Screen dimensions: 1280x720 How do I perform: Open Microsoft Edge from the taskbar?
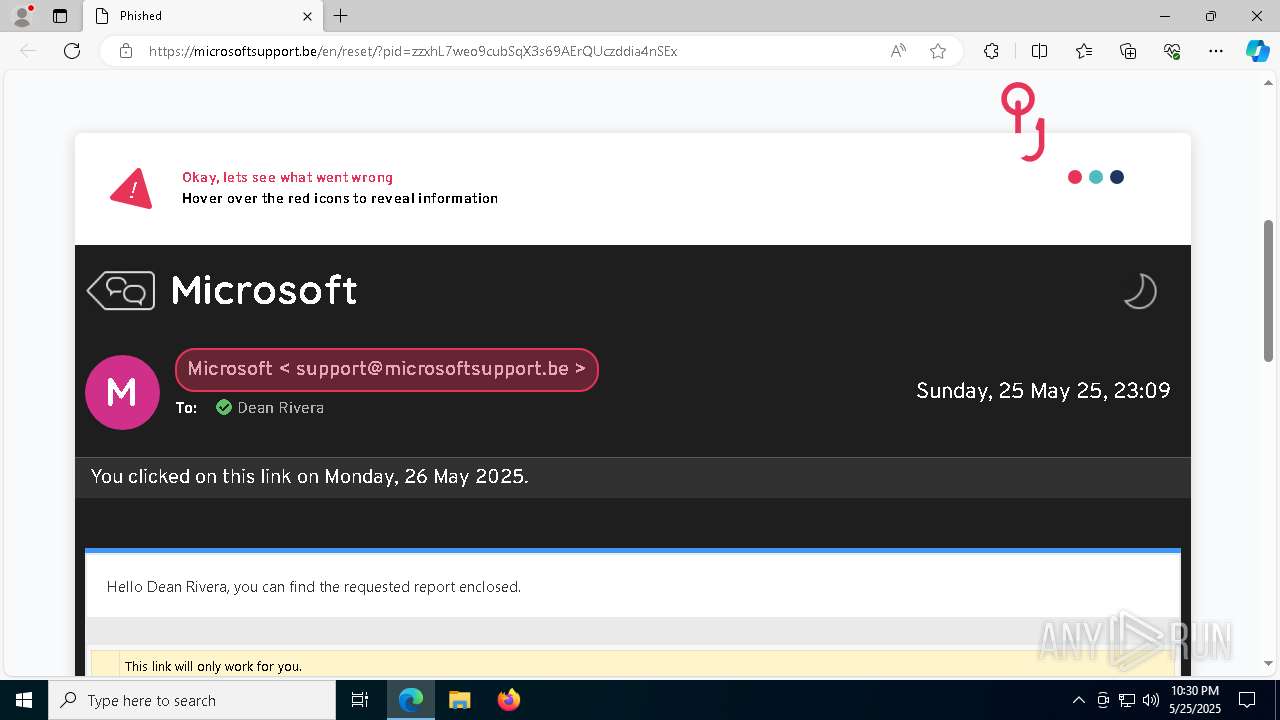411,700
